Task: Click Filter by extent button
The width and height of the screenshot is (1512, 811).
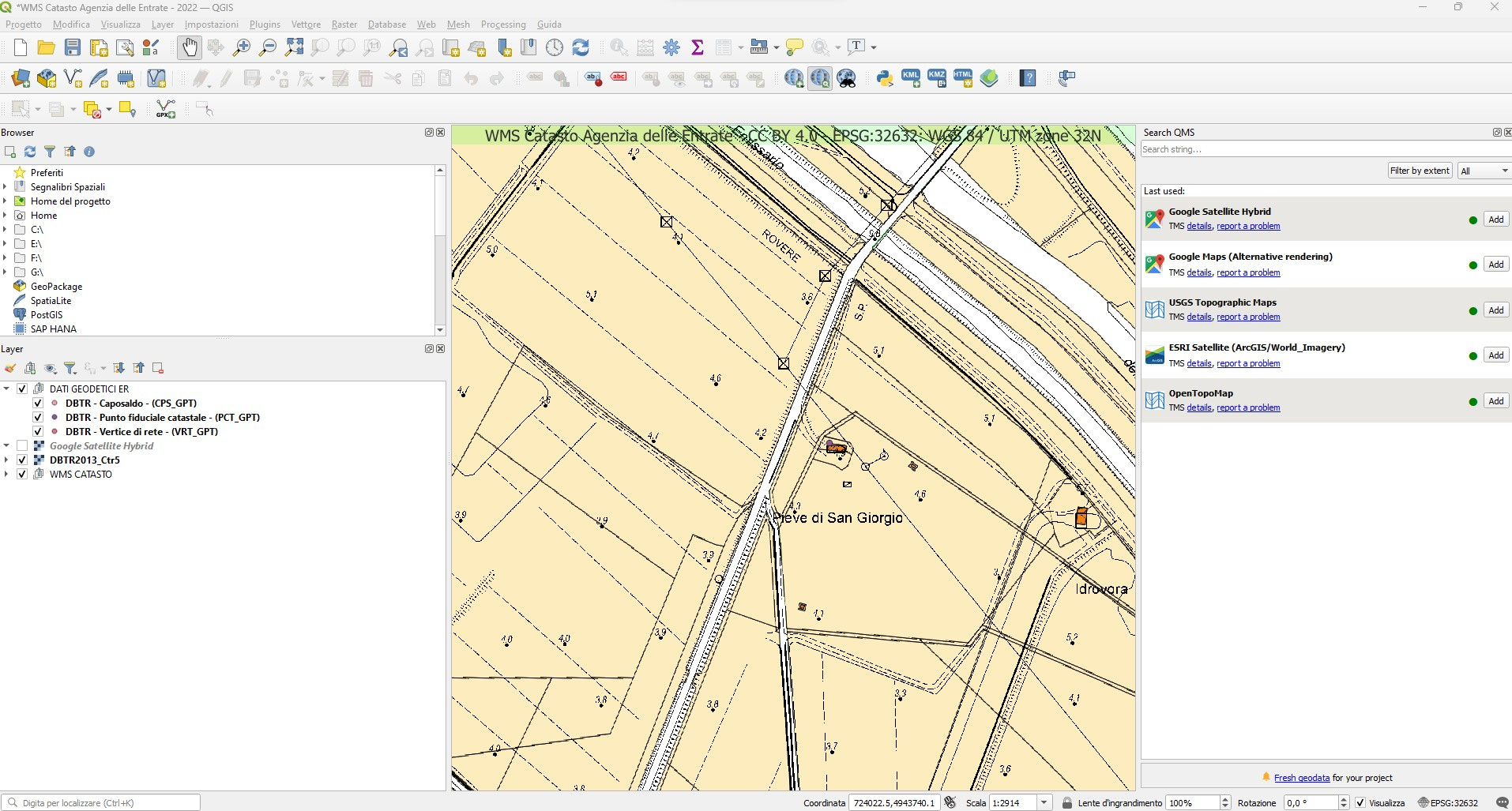Action: point(1420,171)
